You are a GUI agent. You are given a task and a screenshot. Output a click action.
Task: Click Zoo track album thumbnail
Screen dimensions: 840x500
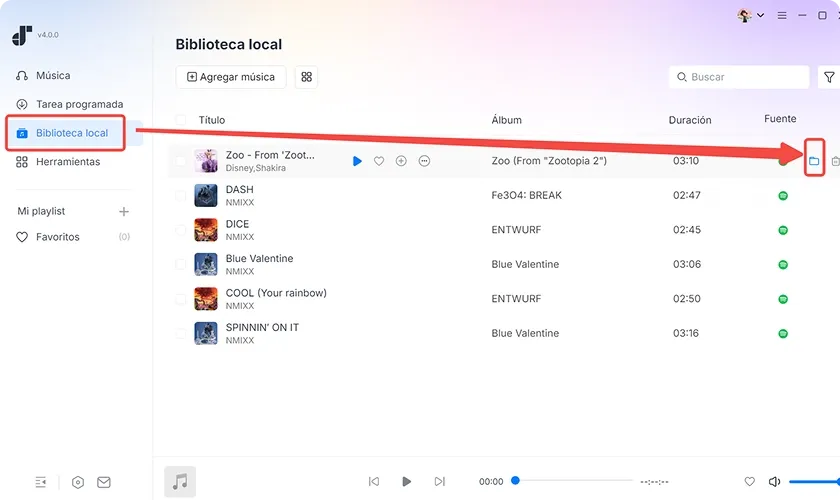[206, 161]
